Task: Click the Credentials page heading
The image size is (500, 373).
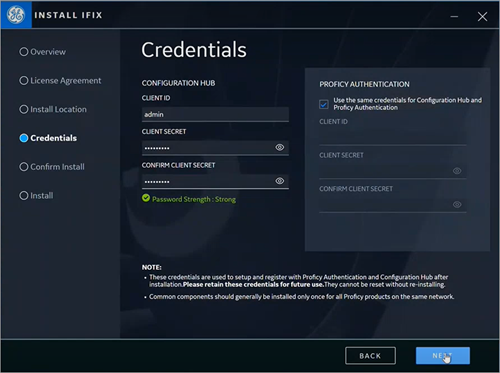Action: pos(194,50)
